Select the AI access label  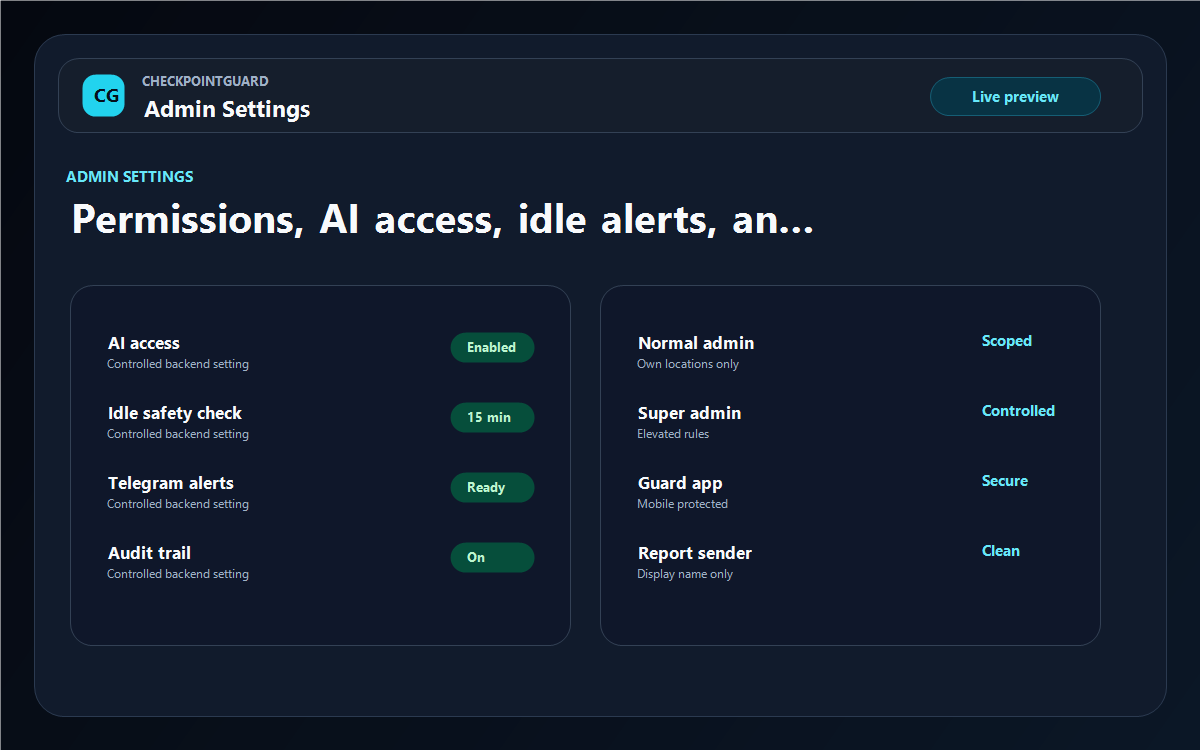(x=144, y=343)
